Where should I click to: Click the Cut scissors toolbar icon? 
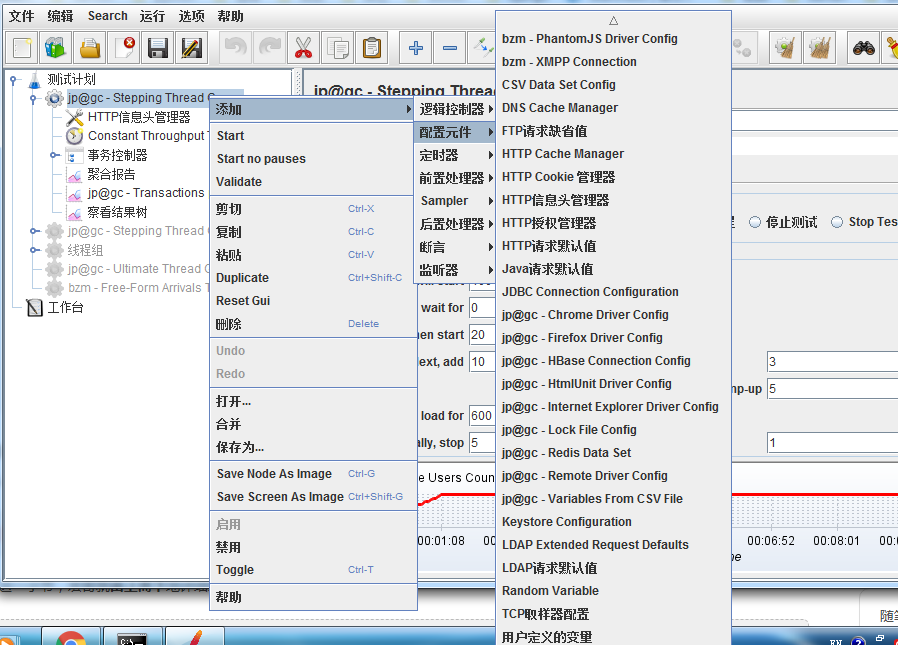[303, 47]
